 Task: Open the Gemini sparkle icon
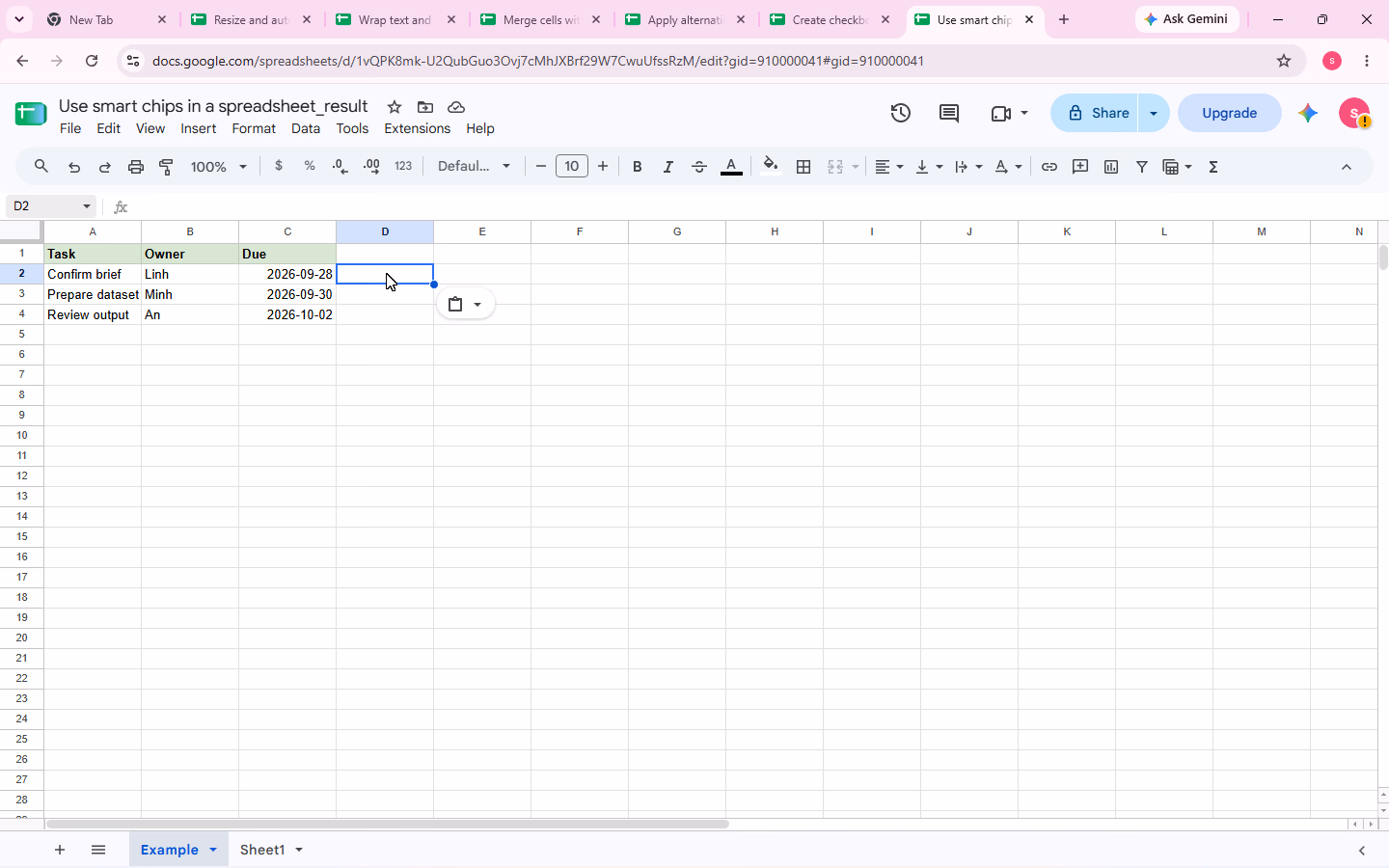pos(1308,113)
